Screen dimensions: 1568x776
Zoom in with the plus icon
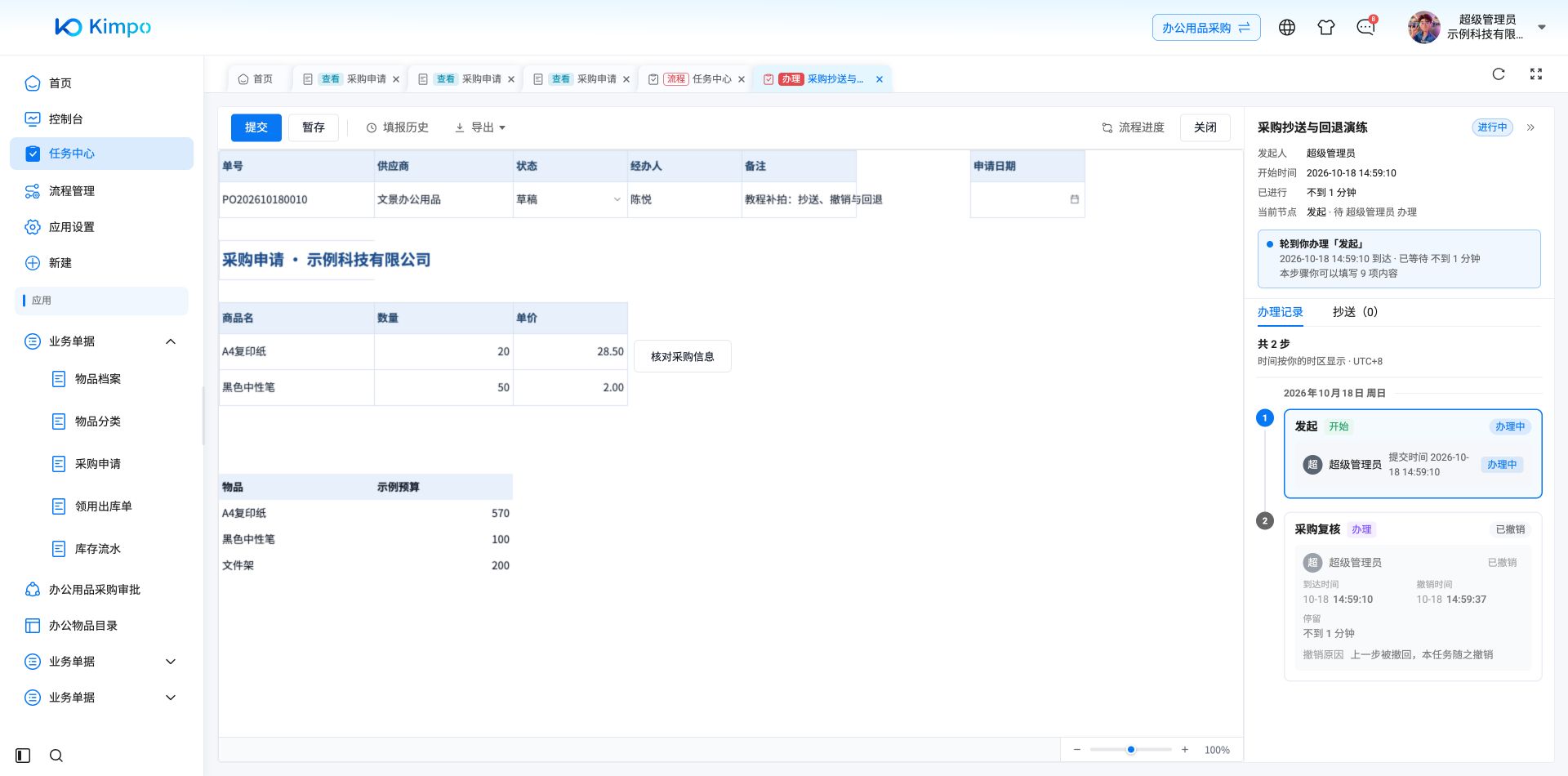pyautogui.click(x=1185, y=750)
